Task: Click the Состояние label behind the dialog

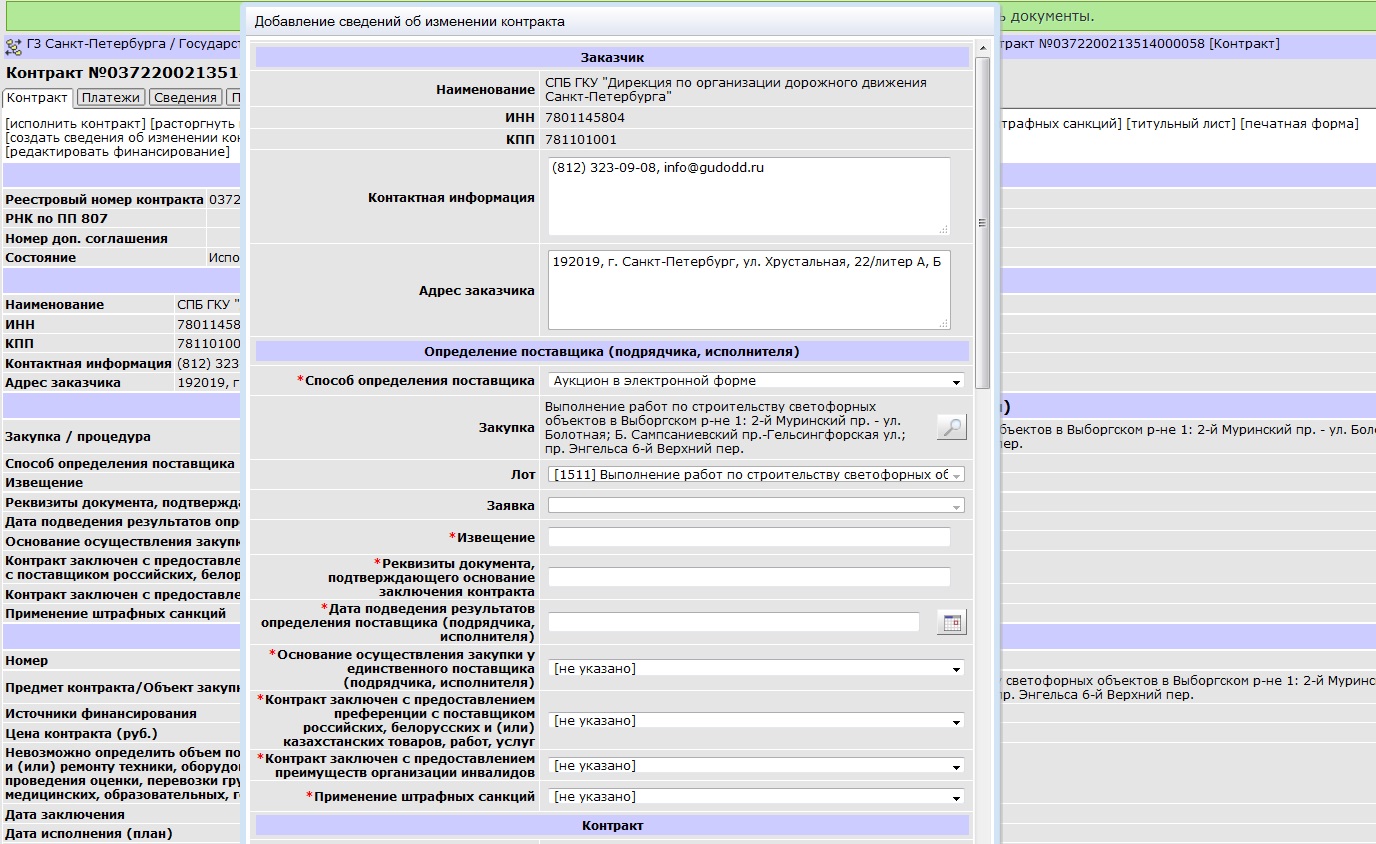Action: (x=40, y=258)
